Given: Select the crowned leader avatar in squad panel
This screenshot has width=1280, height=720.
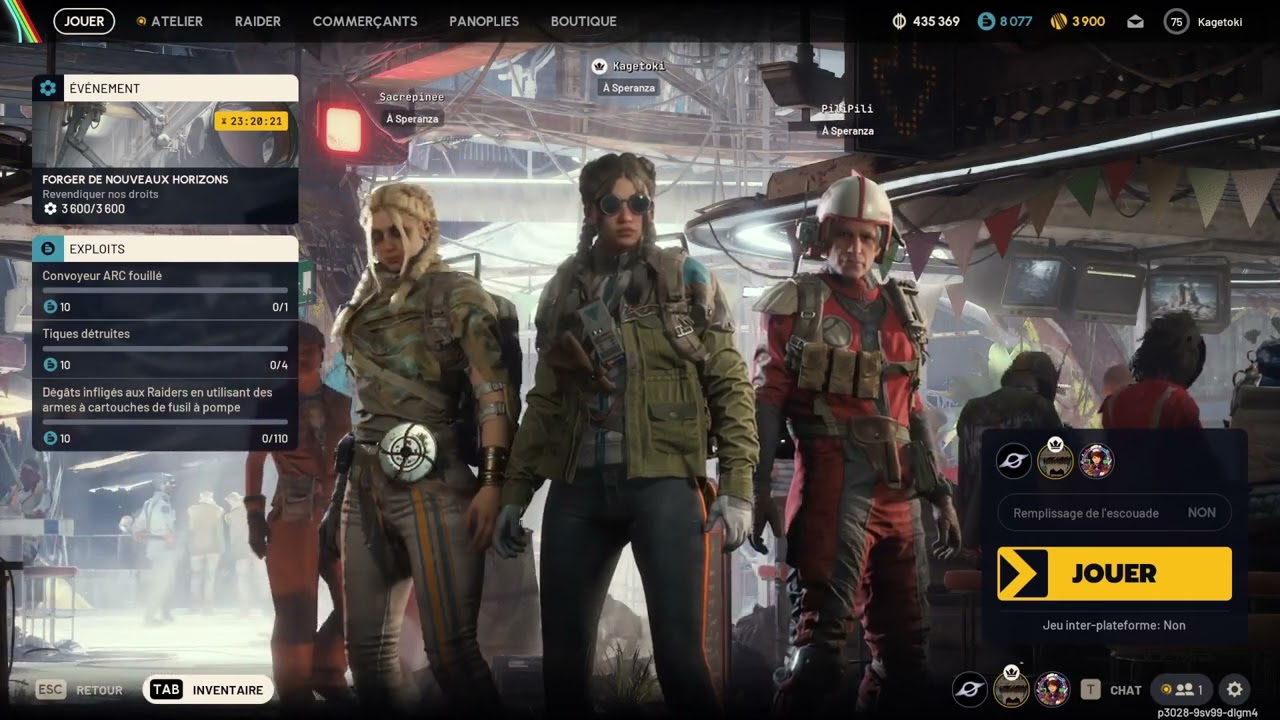Looking at the screenshot, I should tap(1055, 459).
